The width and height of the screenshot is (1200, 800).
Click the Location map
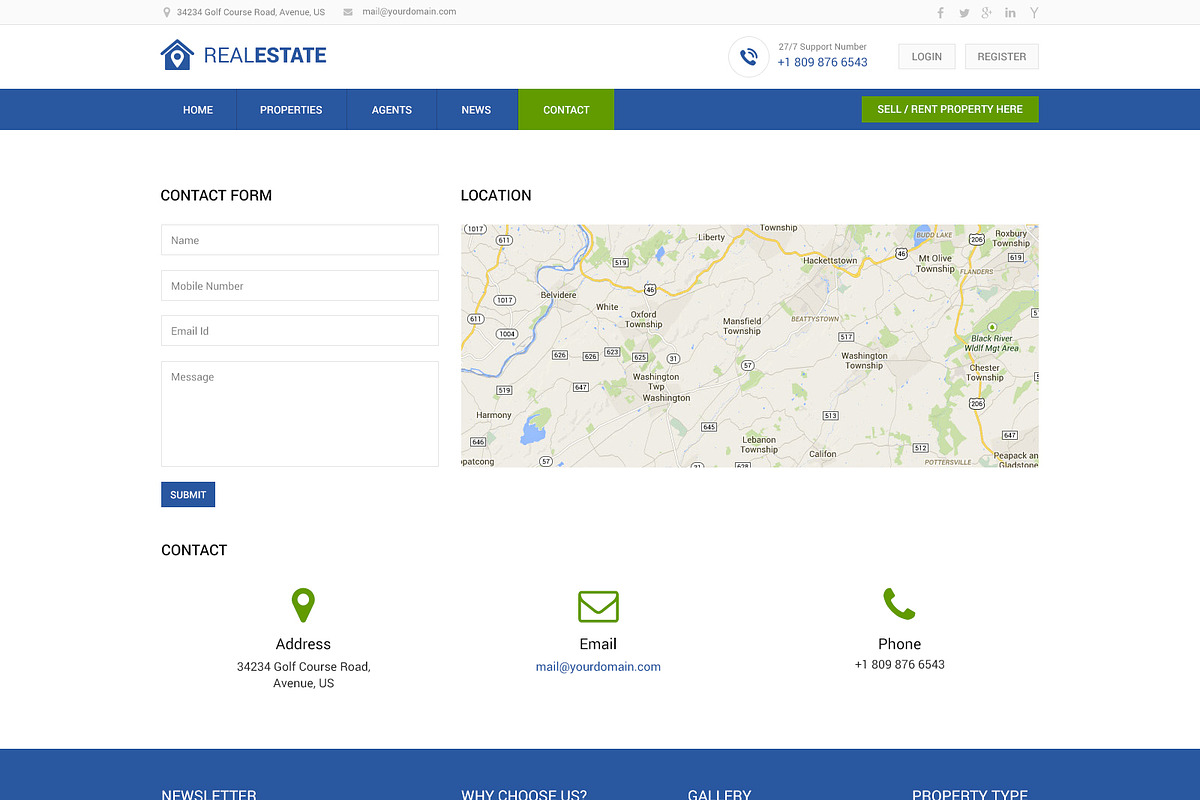pyautogui.click(x=750, y=346)
